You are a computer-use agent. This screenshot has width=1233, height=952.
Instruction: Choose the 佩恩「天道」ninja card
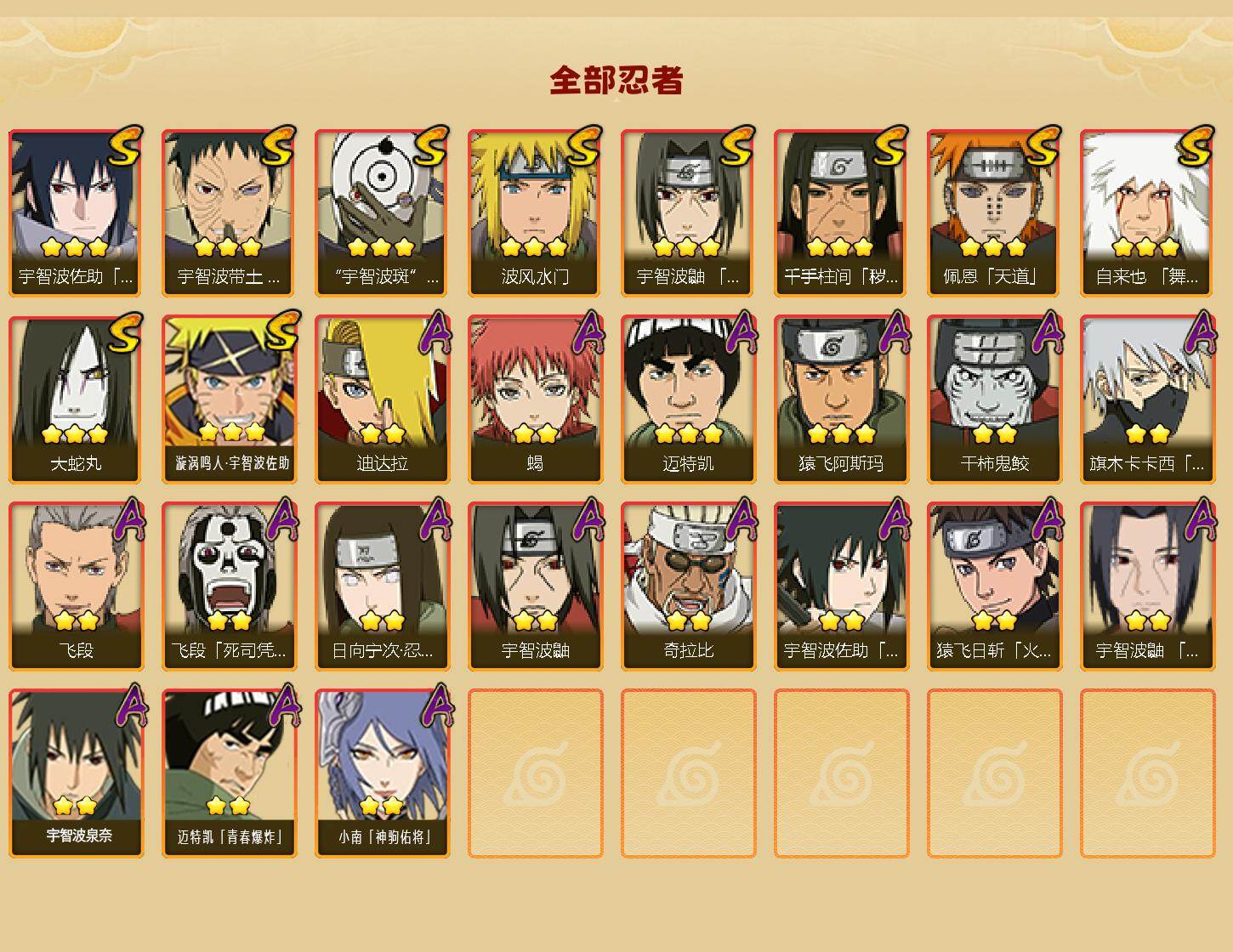tap(994, 212)
